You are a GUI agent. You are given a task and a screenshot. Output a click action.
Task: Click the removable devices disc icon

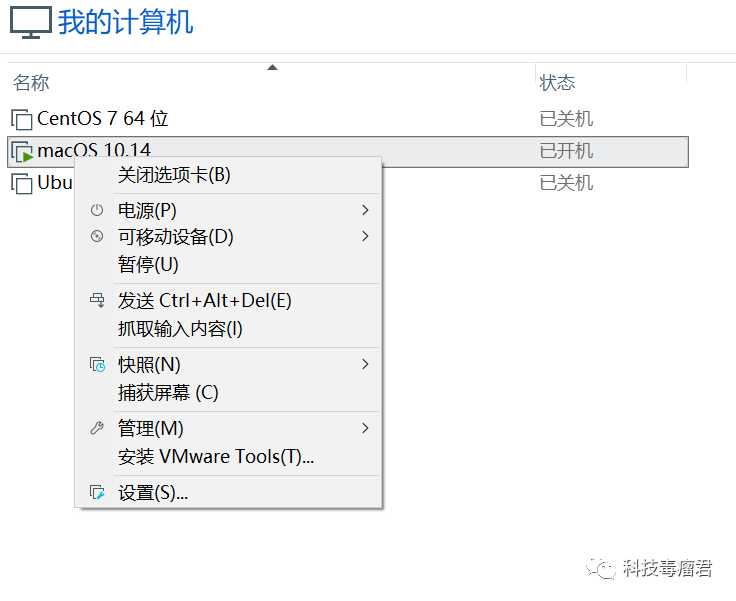97,237
